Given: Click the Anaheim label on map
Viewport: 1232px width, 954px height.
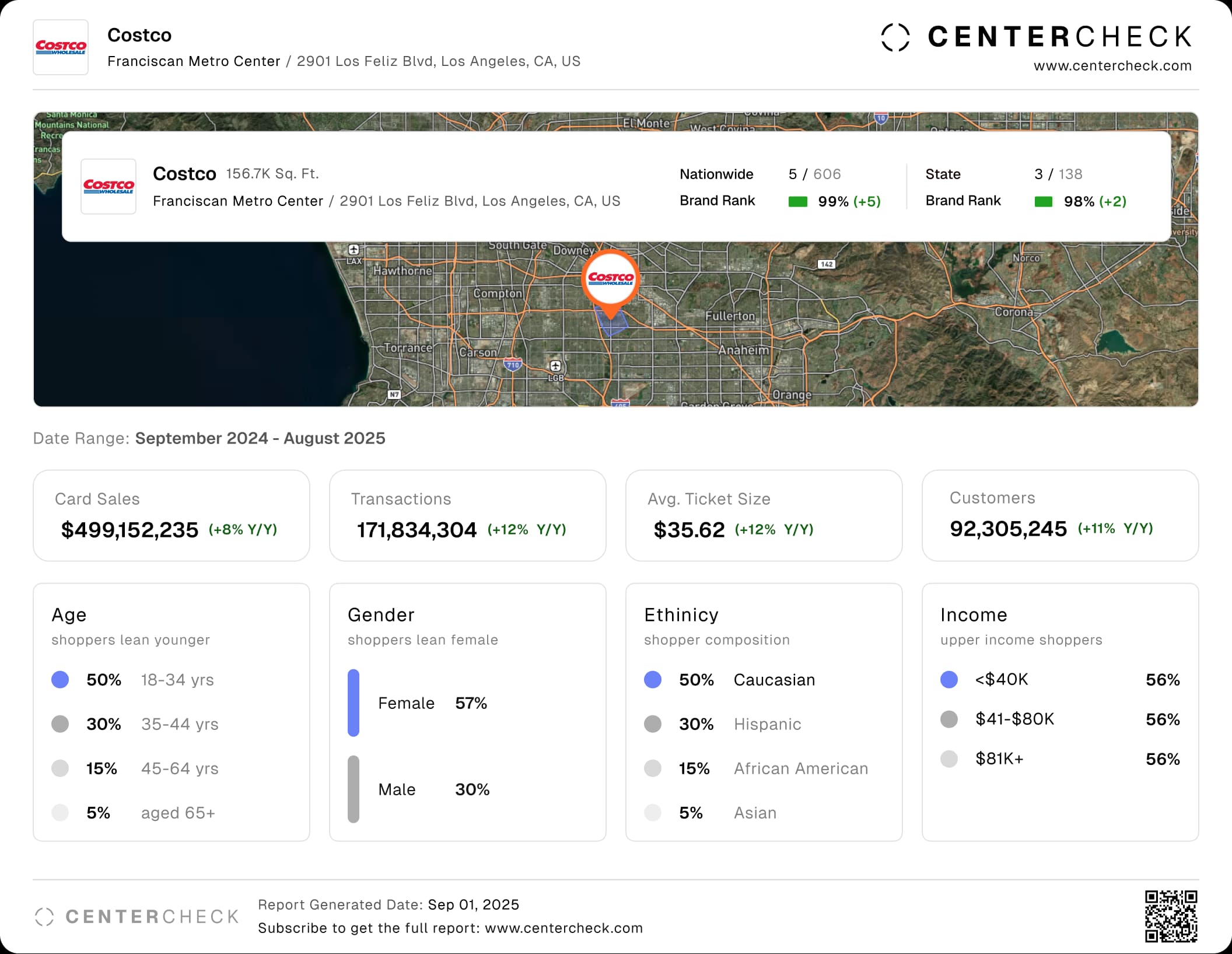Looking at the screenshot, I should [743, 350].
